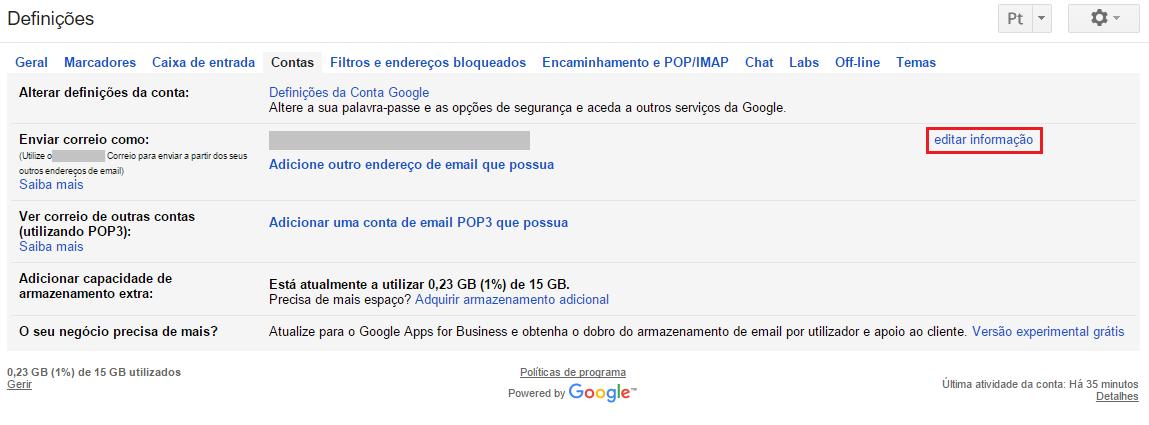Switch to the Chat tab

click(x=759, y=62)
